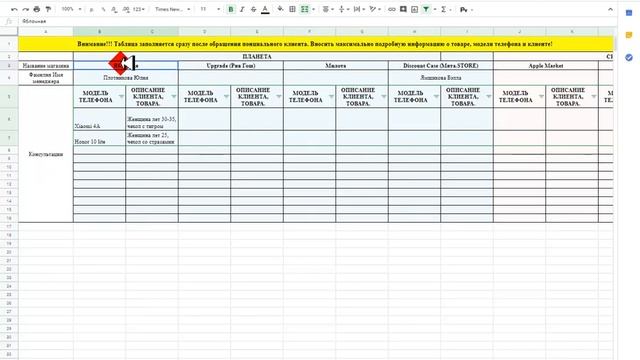
Task: Select the cell "Xiaomi 4A"
Action: coord(100,119)
